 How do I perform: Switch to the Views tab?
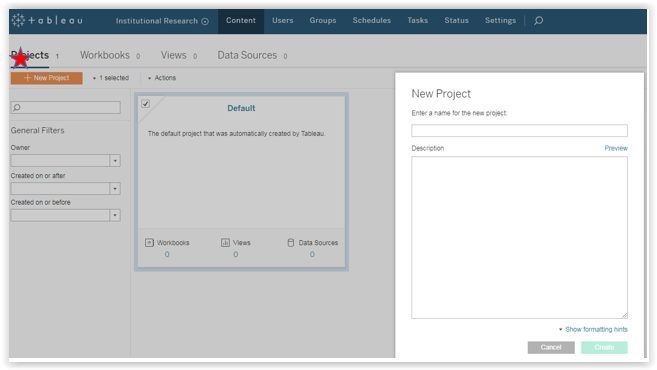click(179, 55)
